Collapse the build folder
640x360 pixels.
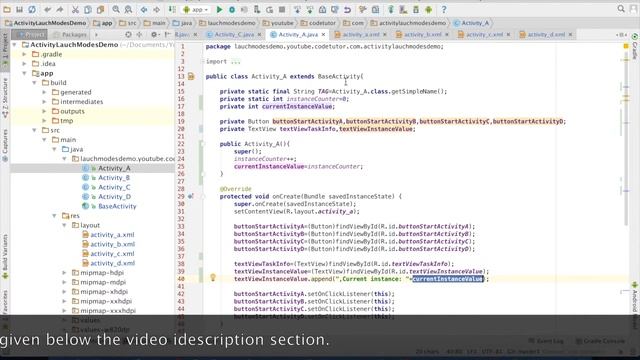(35, 82)
